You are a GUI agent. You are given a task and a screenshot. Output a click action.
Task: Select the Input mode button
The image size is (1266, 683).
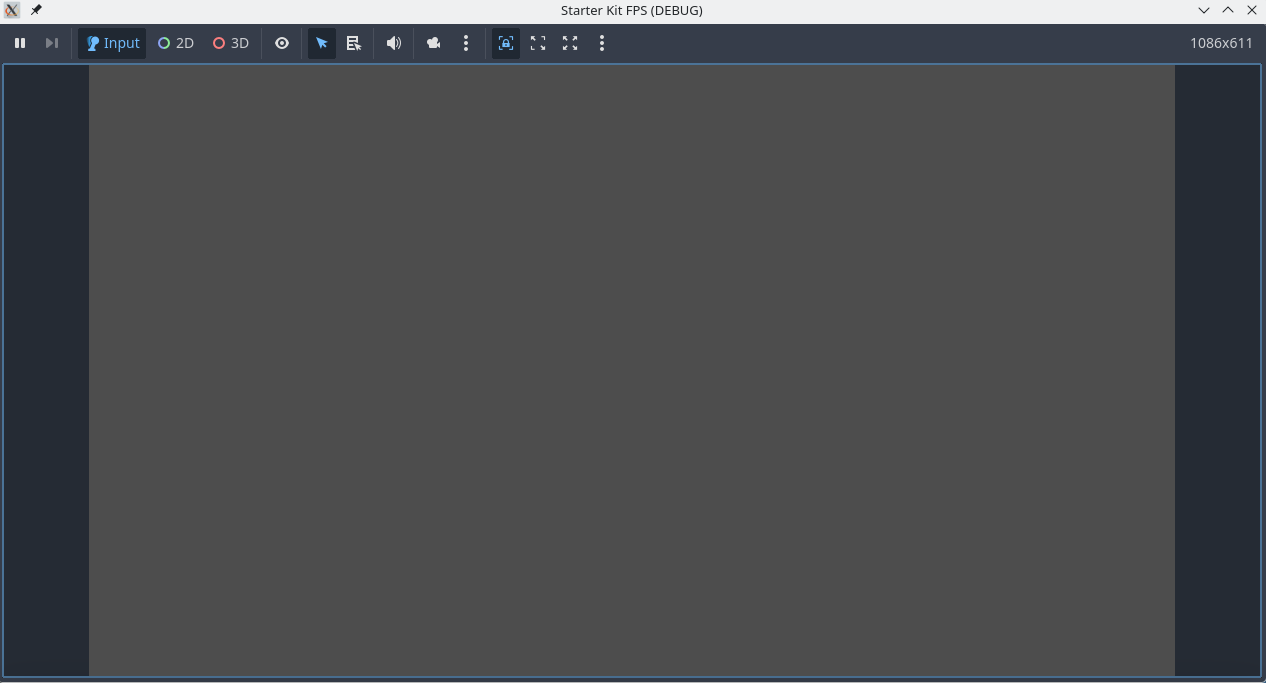(112, 43)
